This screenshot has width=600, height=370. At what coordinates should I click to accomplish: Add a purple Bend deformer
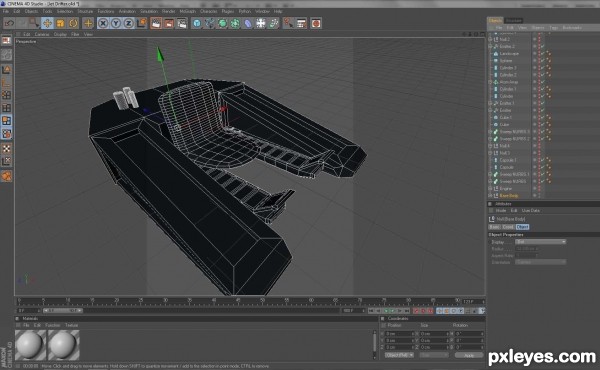[248, 23]
